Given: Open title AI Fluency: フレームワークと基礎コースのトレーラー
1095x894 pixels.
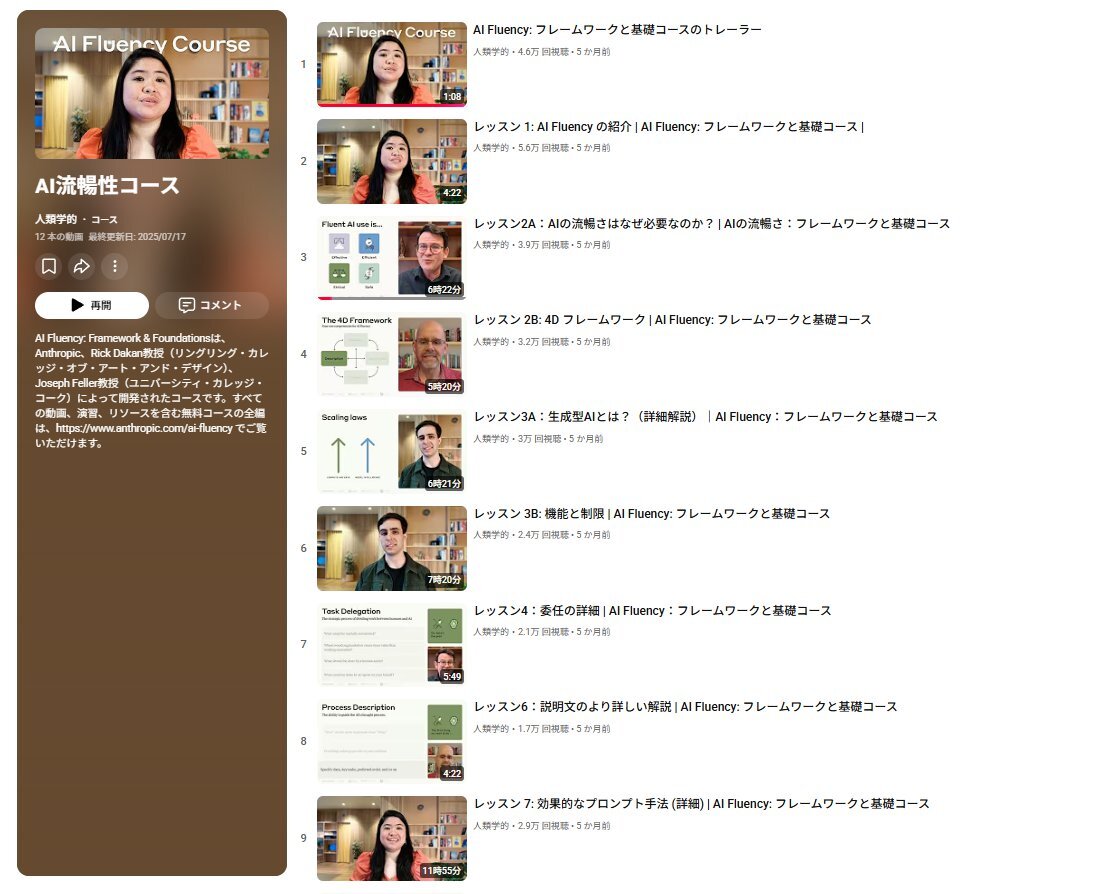Looking at the screenshot, I should click(x=617, y=30).
